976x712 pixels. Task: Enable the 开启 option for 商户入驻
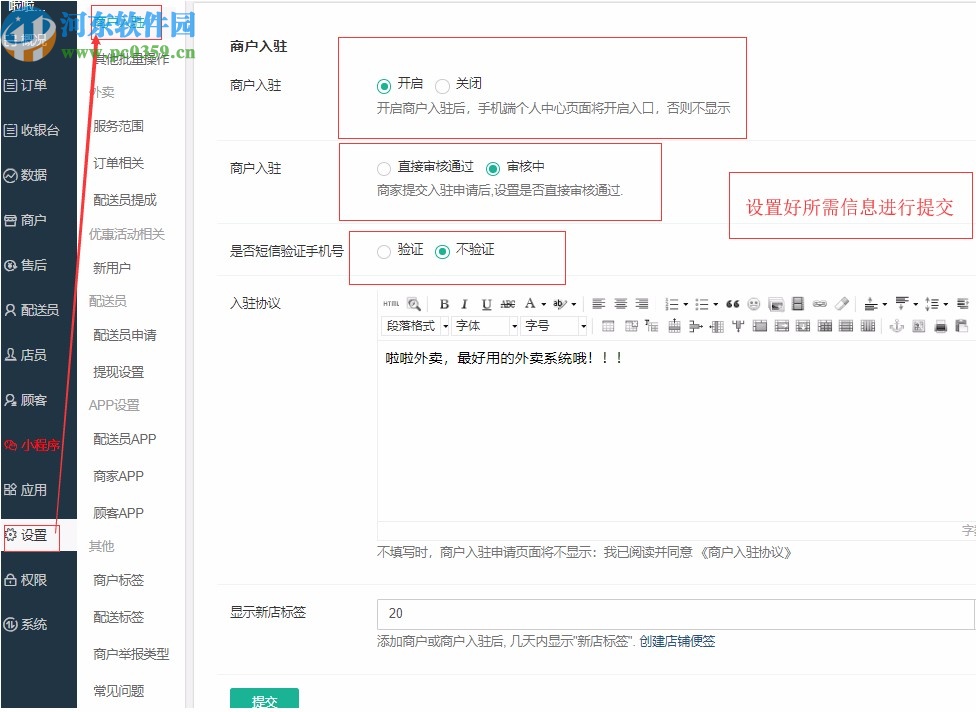tap(383, 84)
